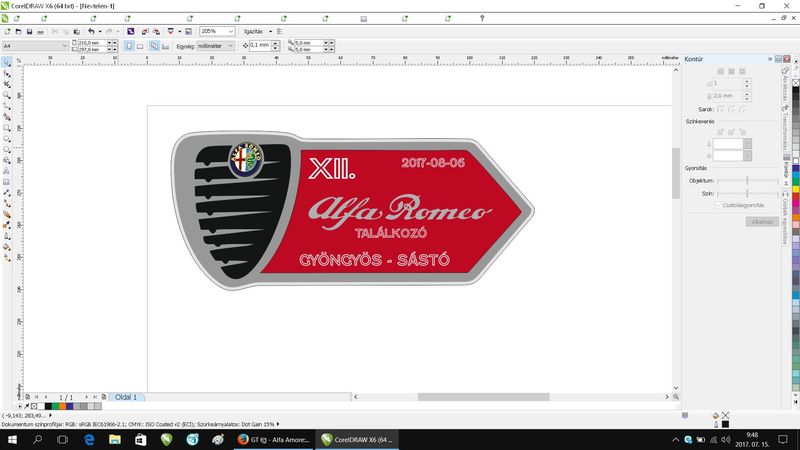Click the page width field 210,0 mm
The image size is (800, 450).
click(92, 43)
